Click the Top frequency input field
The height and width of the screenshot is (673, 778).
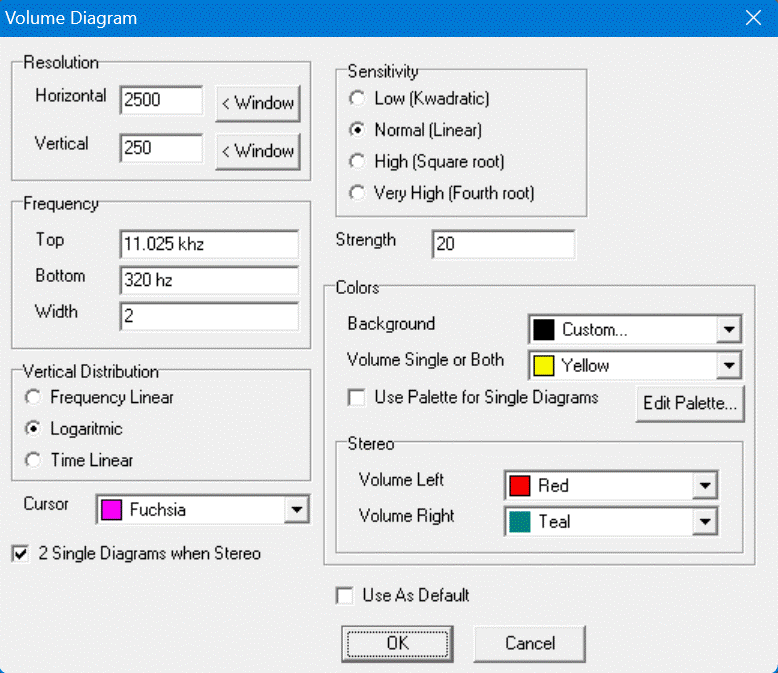pyautogui.click(x=208, y=243)
